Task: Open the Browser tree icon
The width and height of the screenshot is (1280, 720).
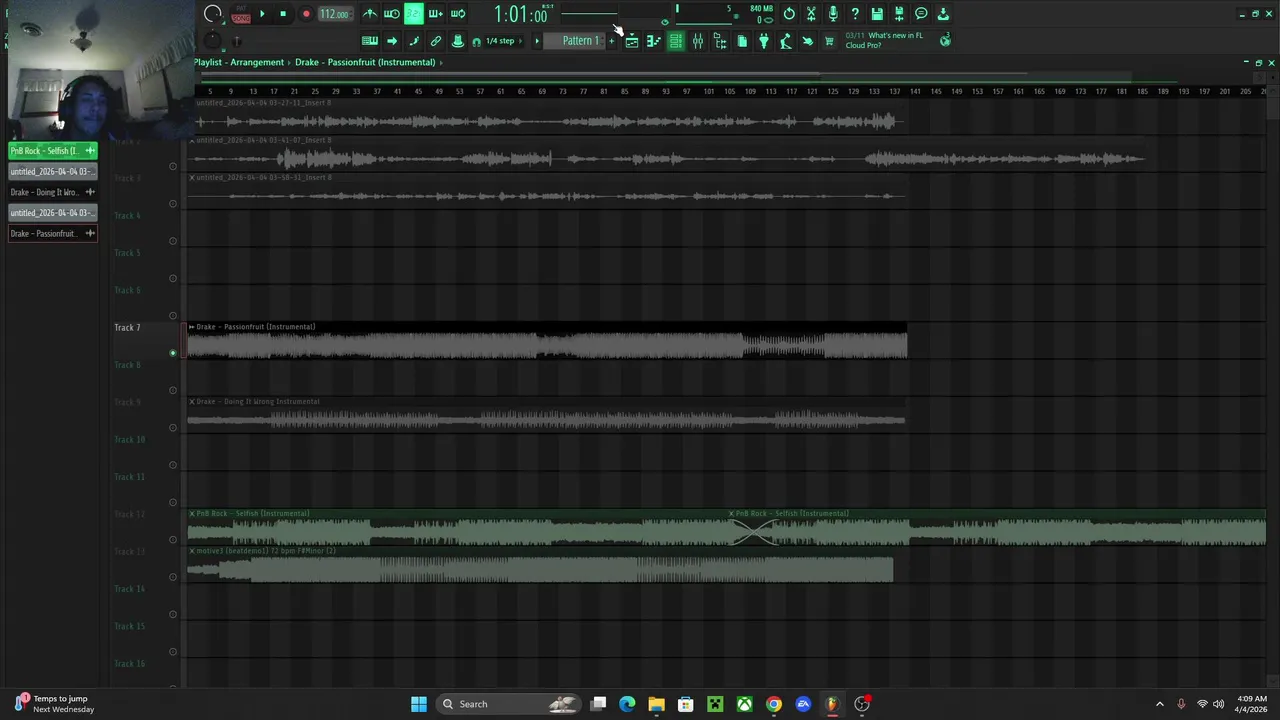Action: click(x=720, y=41)
